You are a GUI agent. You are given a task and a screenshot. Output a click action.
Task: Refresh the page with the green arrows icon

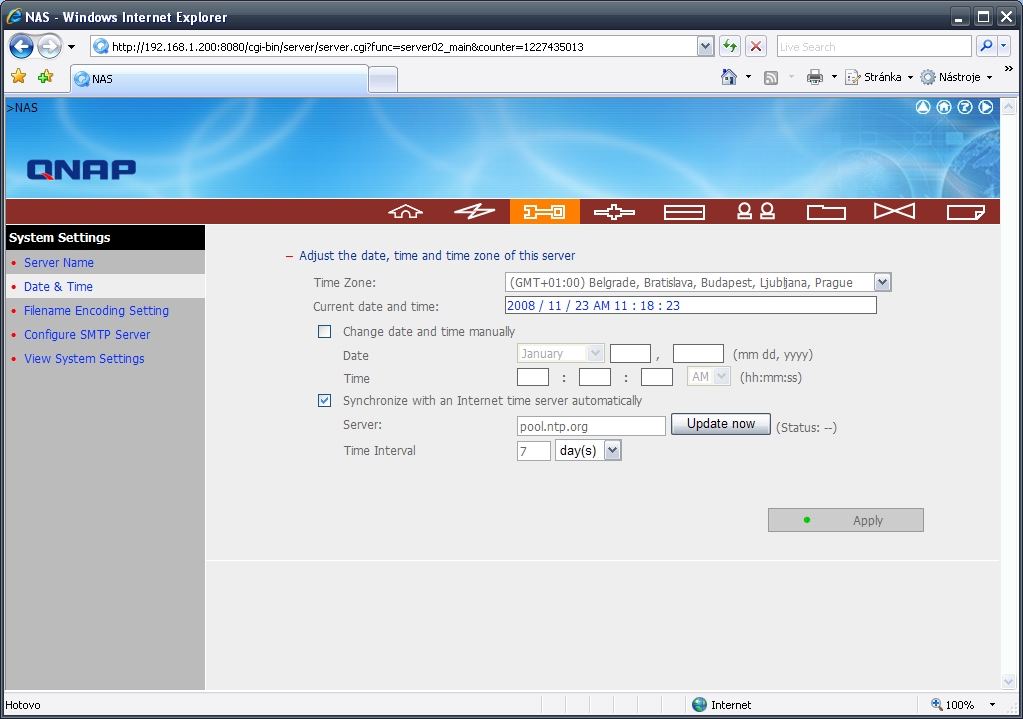[x=729, y=46]
